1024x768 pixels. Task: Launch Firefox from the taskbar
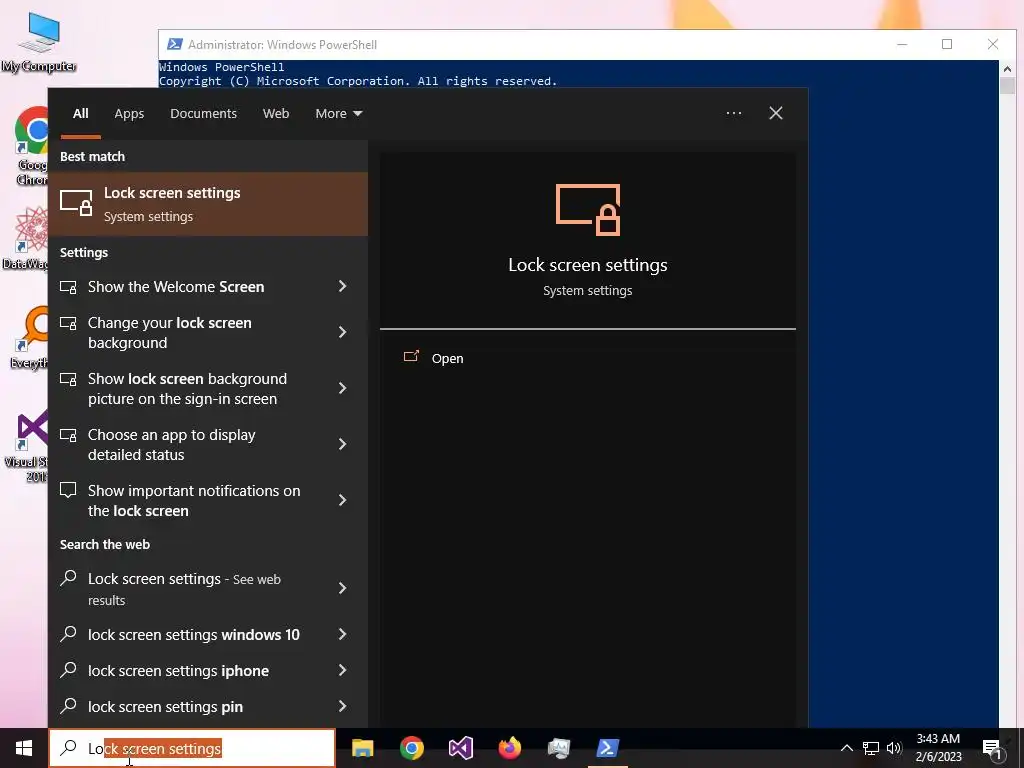(509, 748)
